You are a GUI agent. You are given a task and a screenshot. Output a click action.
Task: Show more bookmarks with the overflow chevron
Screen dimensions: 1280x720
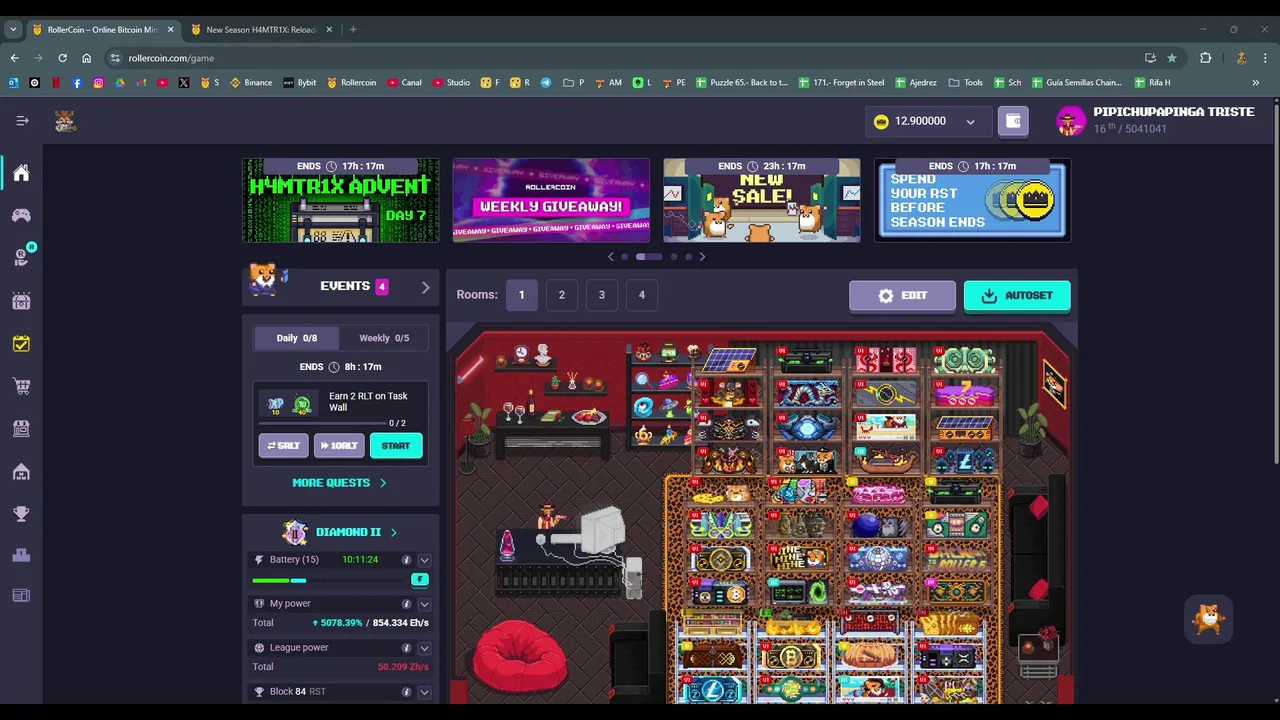tap(1256, 83)
